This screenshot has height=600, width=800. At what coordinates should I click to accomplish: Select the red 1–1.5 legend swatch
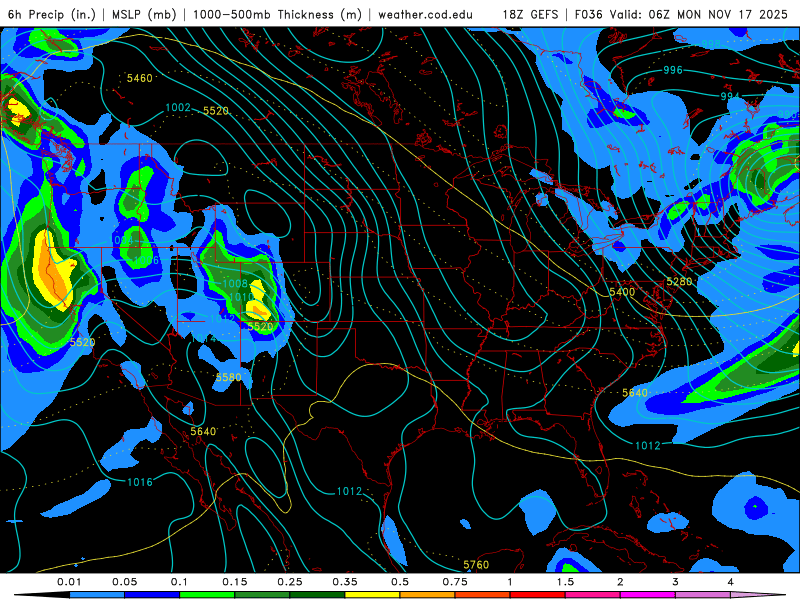(538, 595)
